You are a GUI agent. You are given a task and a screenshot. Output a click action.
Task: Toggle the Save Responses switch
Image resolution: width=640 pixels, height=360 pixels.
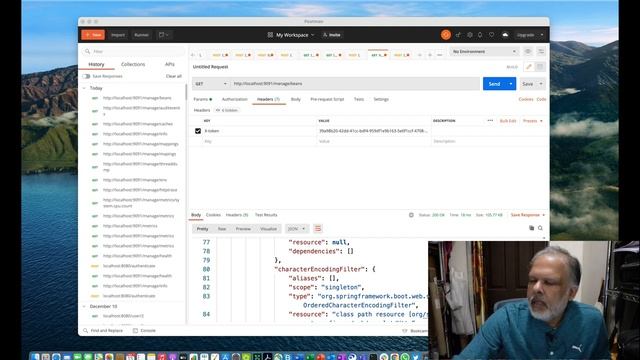[x=86, y=76]
